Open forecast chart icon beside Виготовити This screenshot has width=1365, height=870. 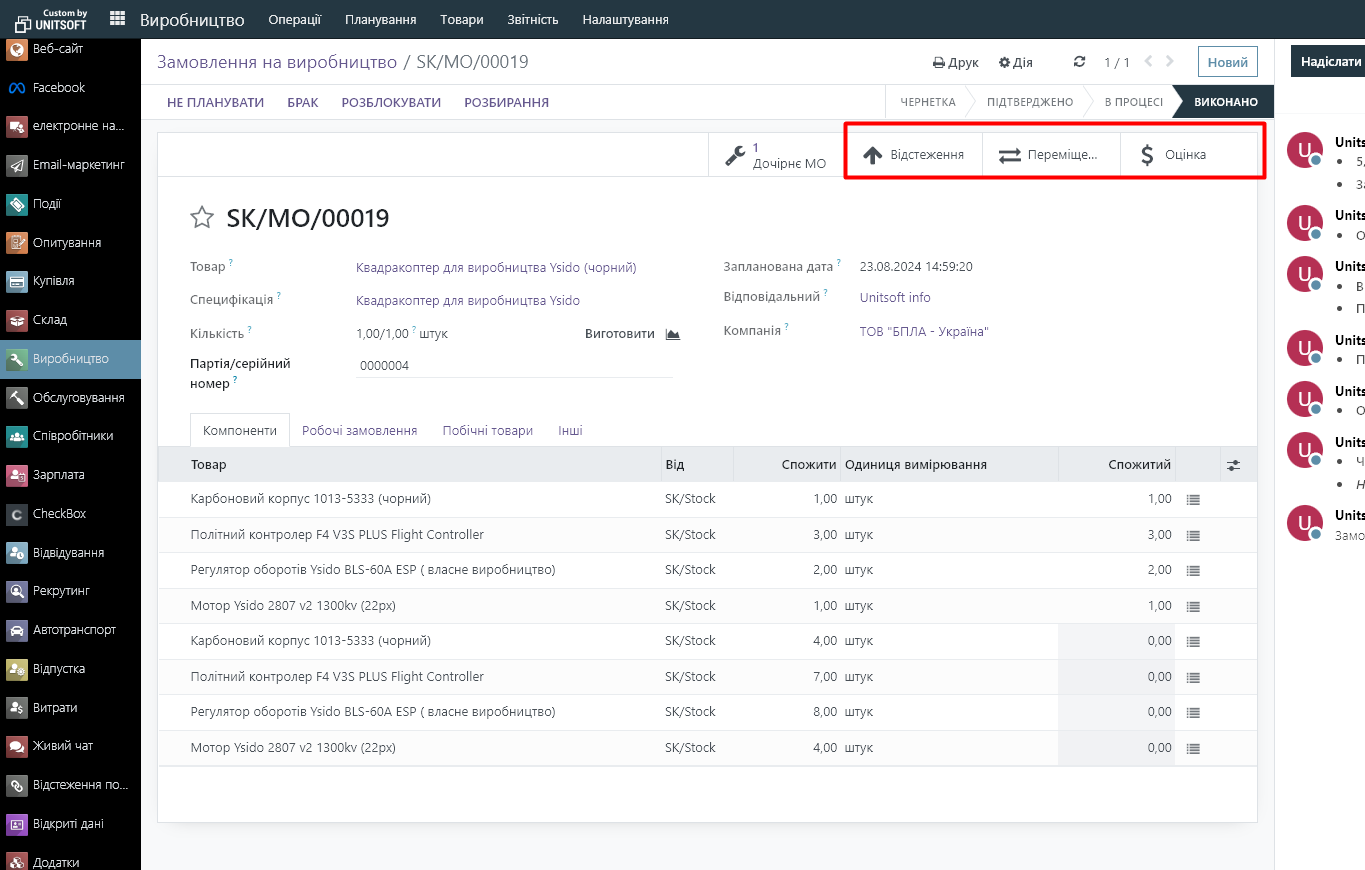pos(673,334)
